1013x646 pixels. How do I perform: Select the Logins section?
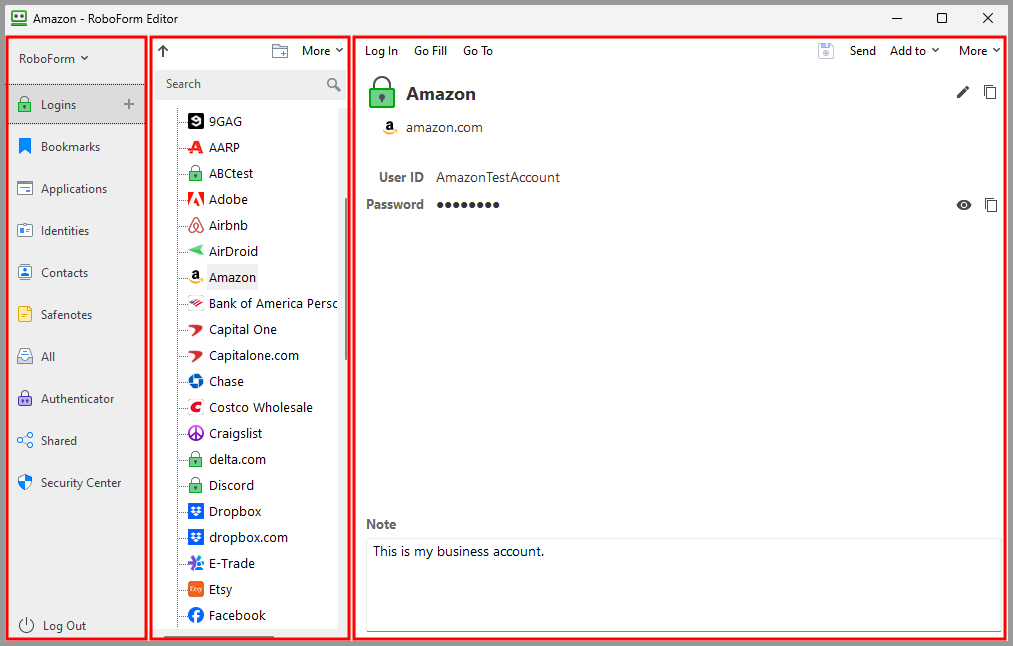coord(76,104)
